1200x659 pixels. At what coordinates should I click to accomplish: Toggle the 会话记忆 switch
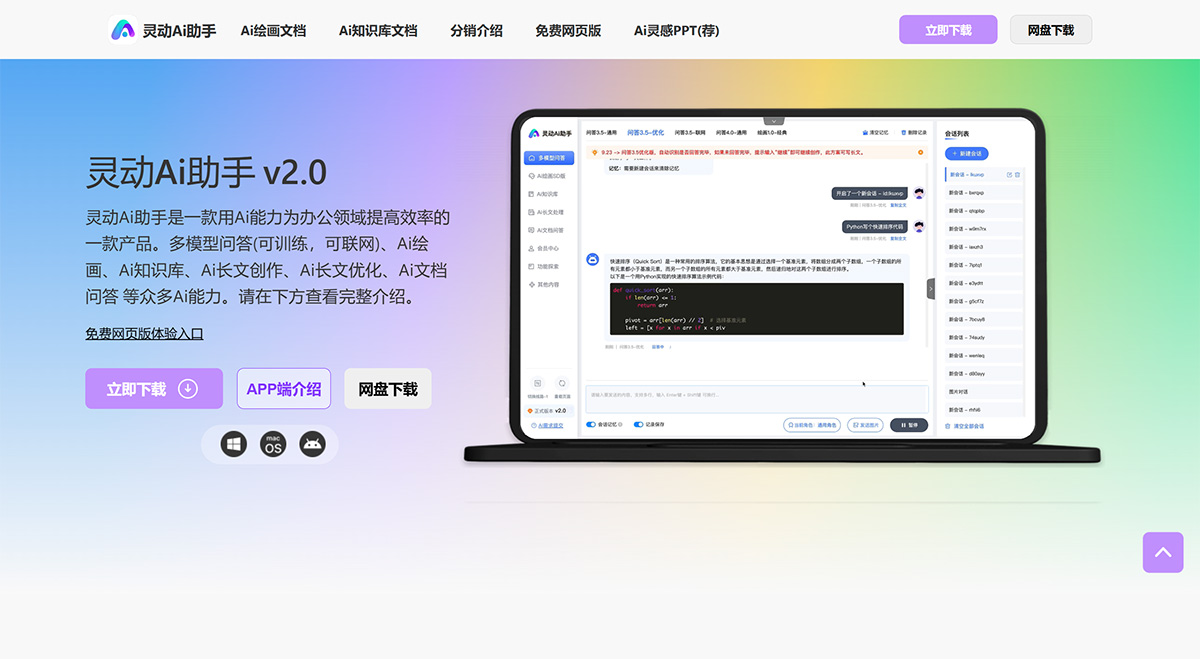point(591,425)
